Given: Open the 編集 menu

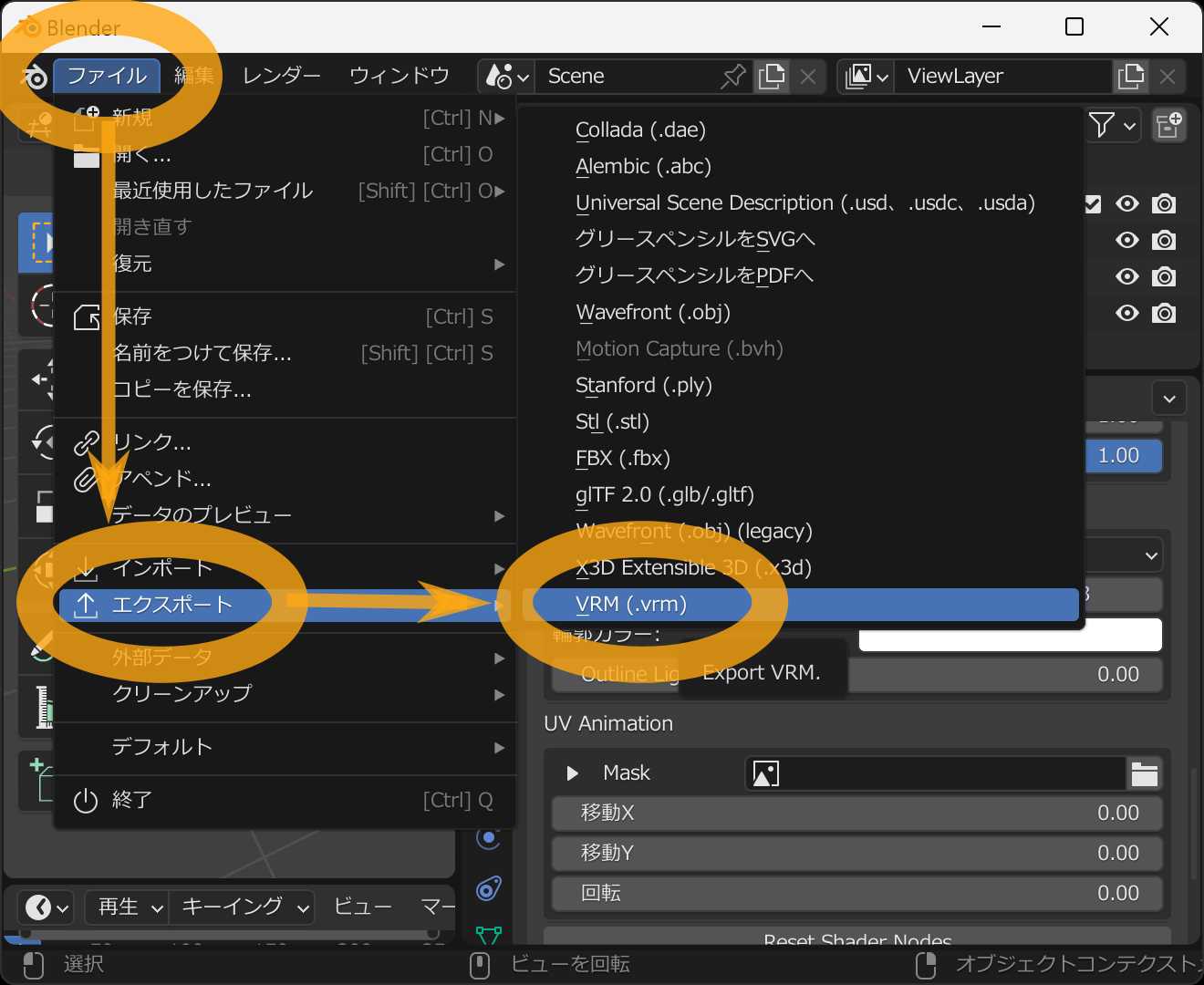Looking at the screenshot, I should tap(194, 77).
